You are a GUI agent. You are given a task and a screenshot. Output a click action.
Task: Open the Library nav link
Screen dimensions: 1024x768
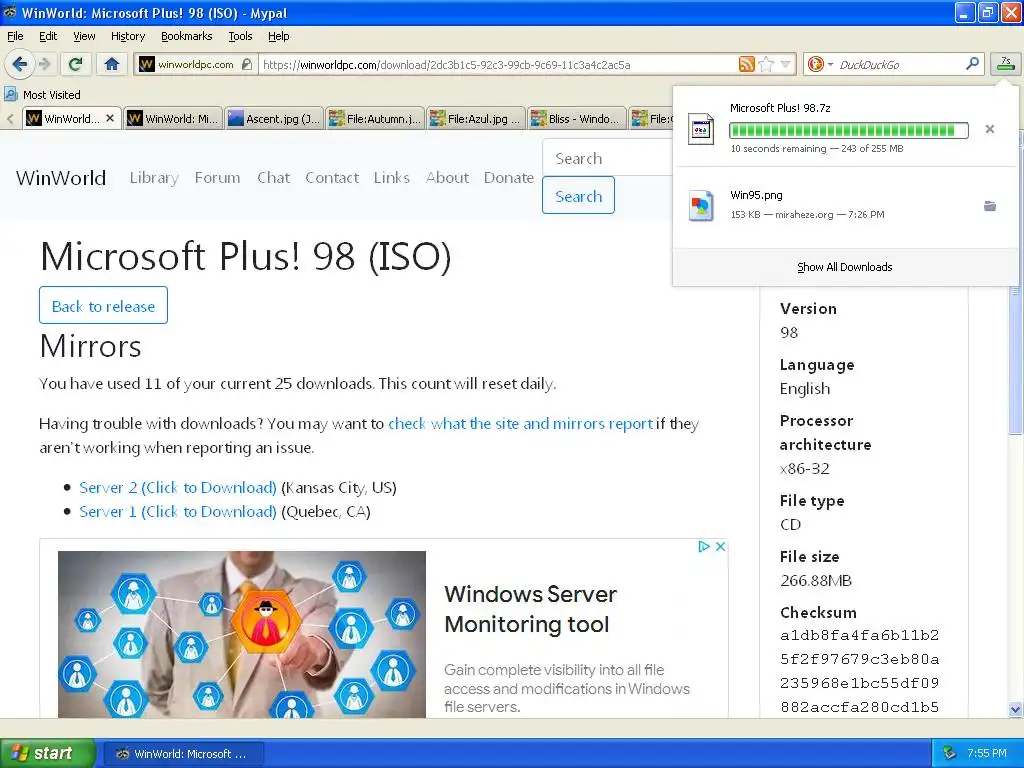[x=154, y=178]
